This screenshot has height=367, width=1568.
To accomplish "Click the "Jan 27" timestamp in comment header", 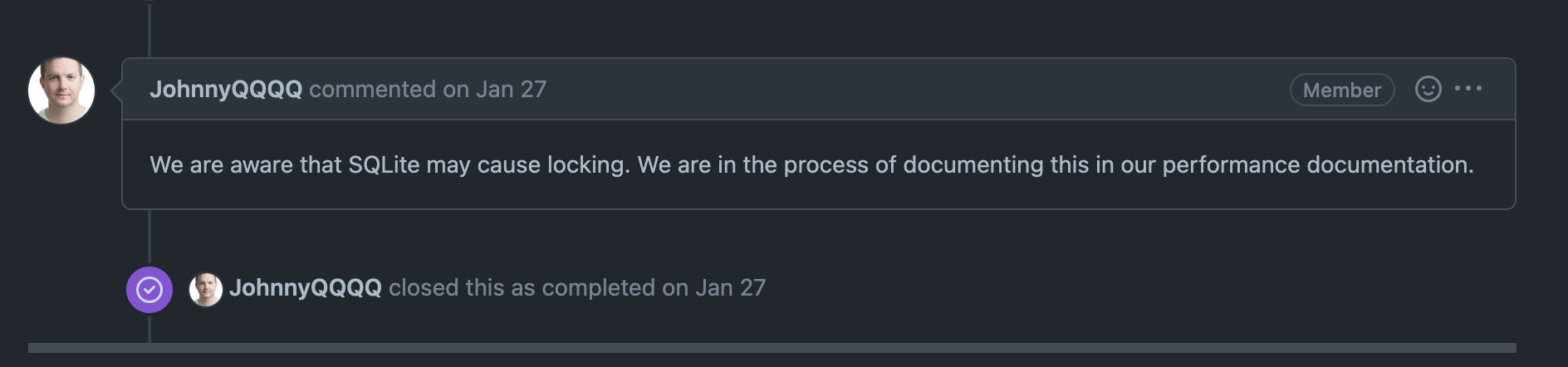I will coord(511,90).
